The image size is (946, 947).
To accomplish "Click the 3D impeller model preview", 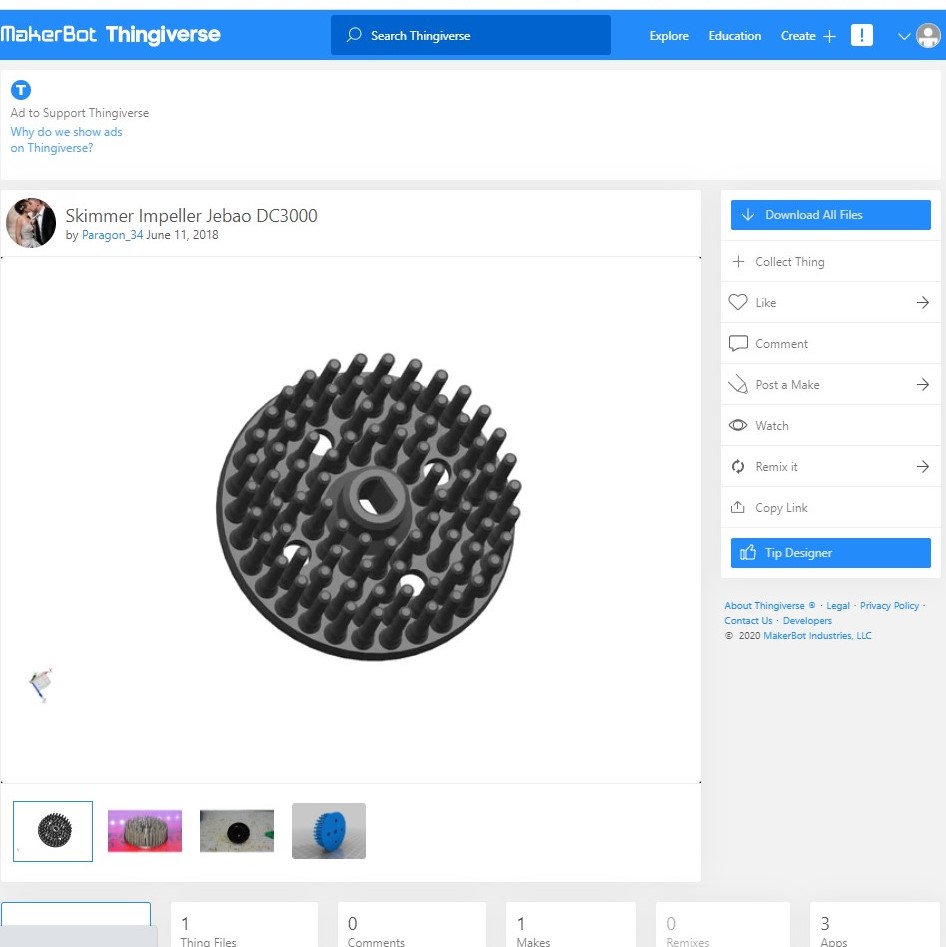I will [368, 507].
